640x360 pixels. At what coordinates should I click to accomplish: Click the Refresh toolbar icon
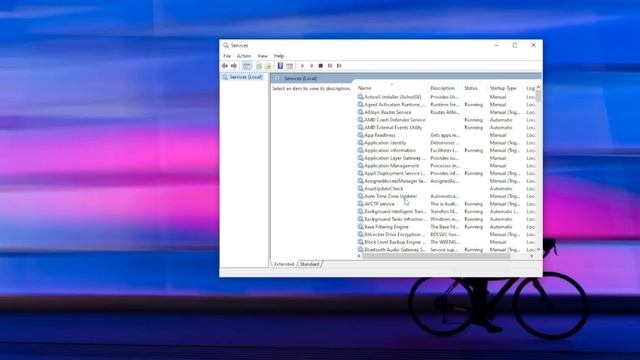[x=259, y=66]
